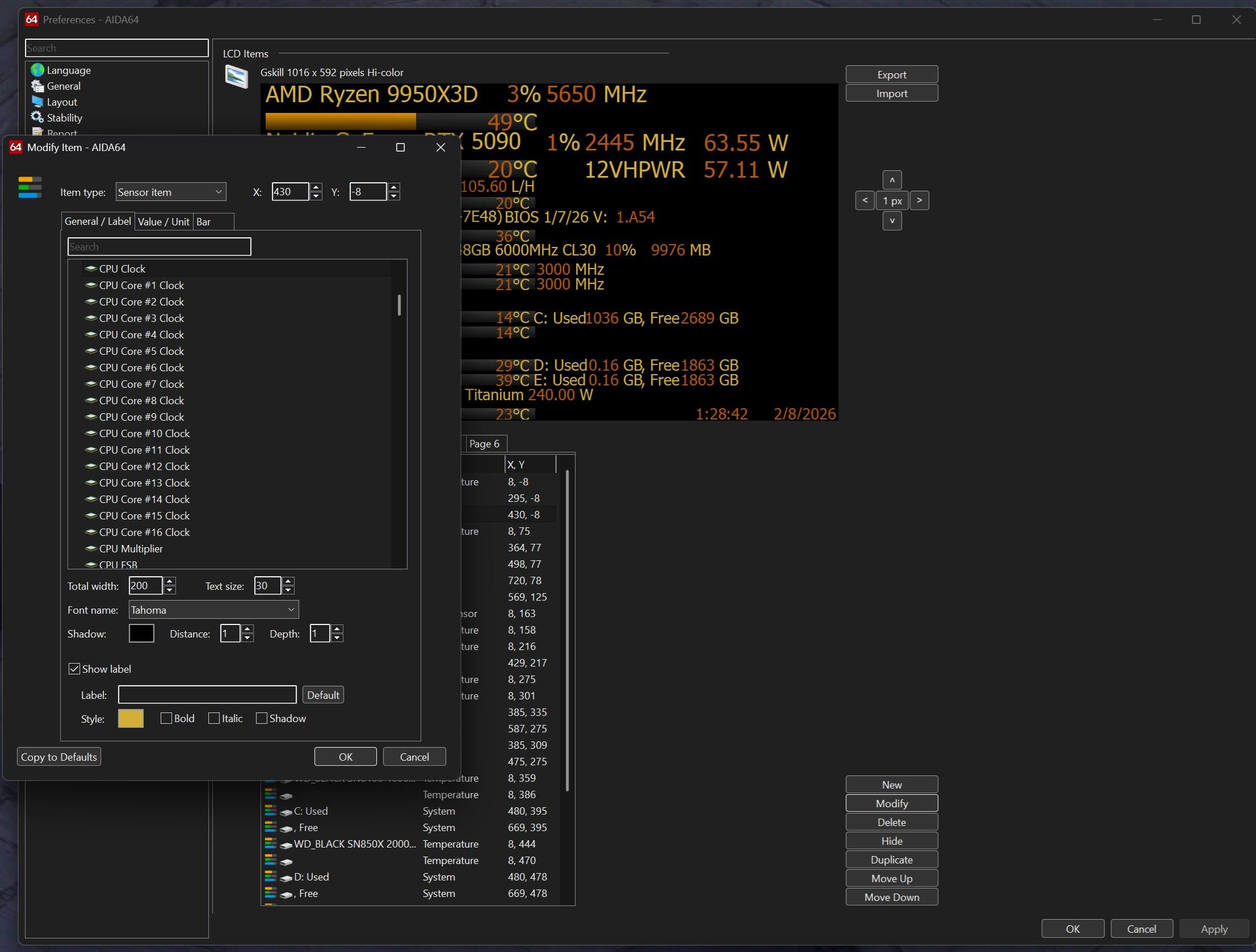Click into the Label text field

[x=207, y=695]
